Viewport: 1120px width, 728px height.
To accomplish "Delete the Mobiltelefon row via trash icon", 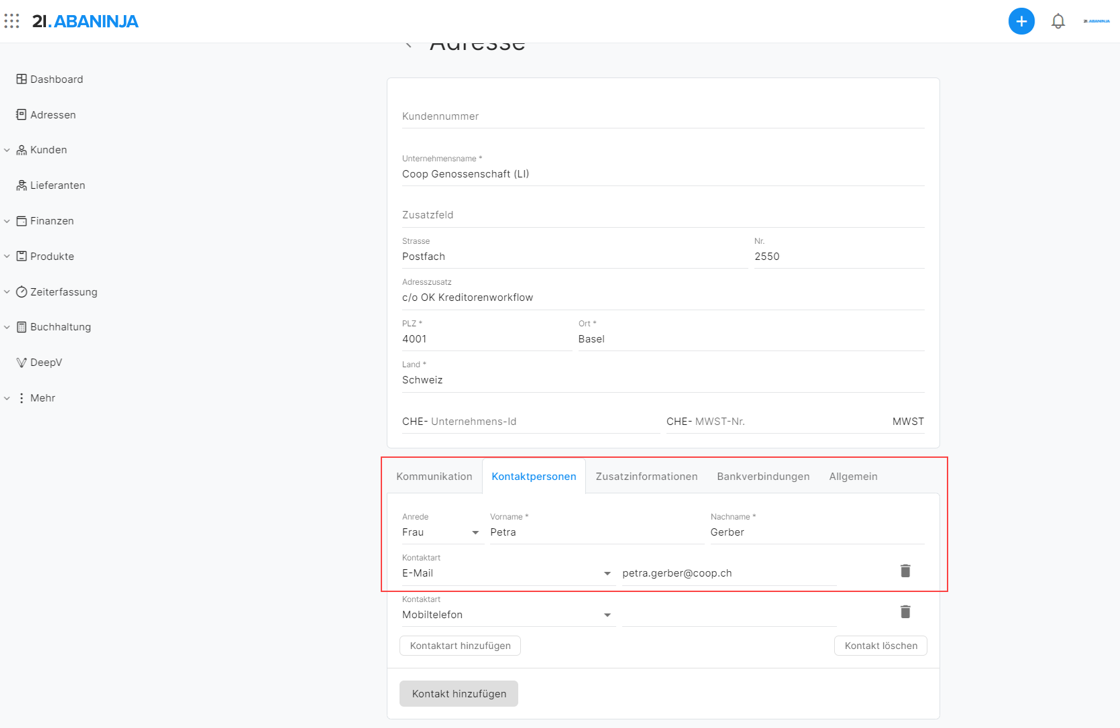I will 905,612.
